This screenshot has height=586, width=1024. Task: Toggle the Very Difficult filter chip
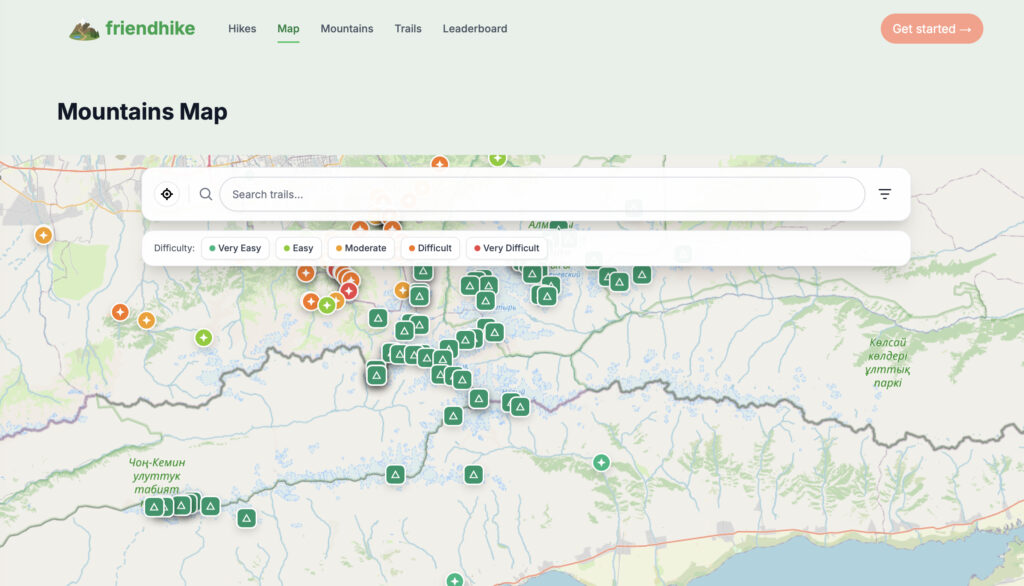(506, 248)
